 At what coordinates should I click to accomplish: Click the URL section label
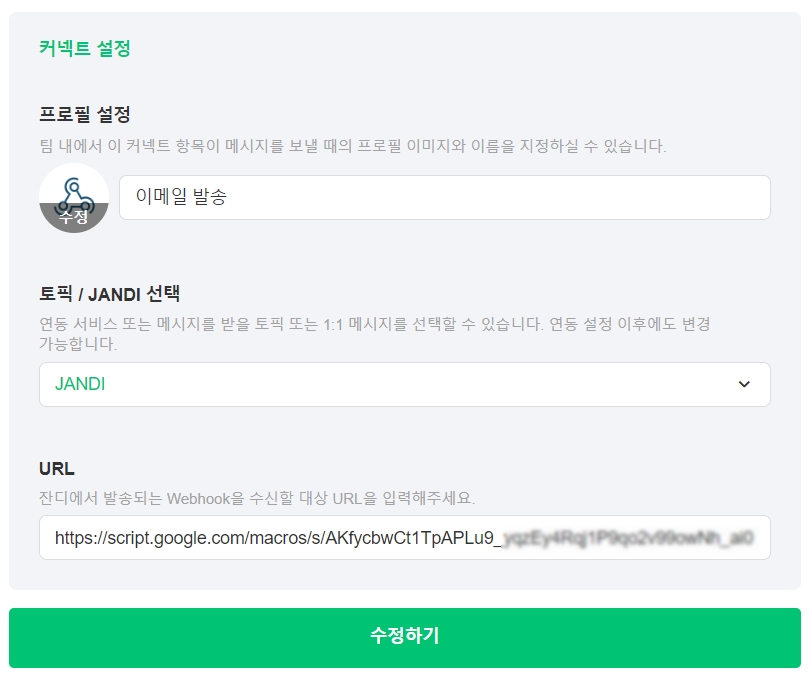click(57, 469)
